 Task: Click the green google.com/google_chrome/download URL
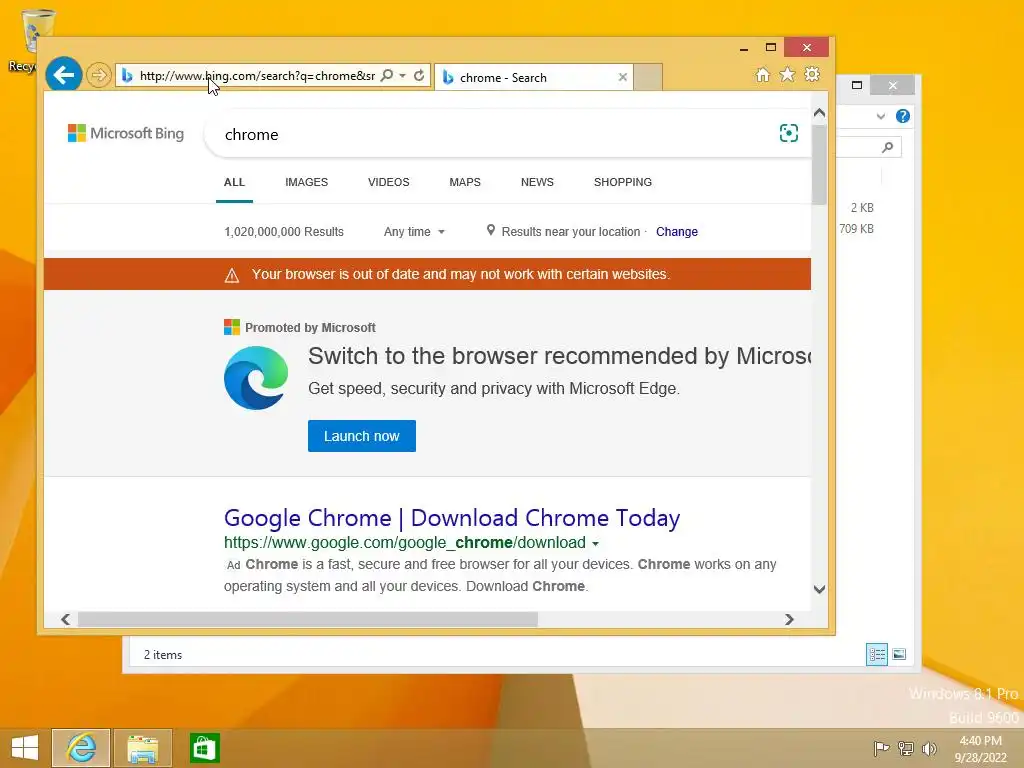tap(405, 543)
